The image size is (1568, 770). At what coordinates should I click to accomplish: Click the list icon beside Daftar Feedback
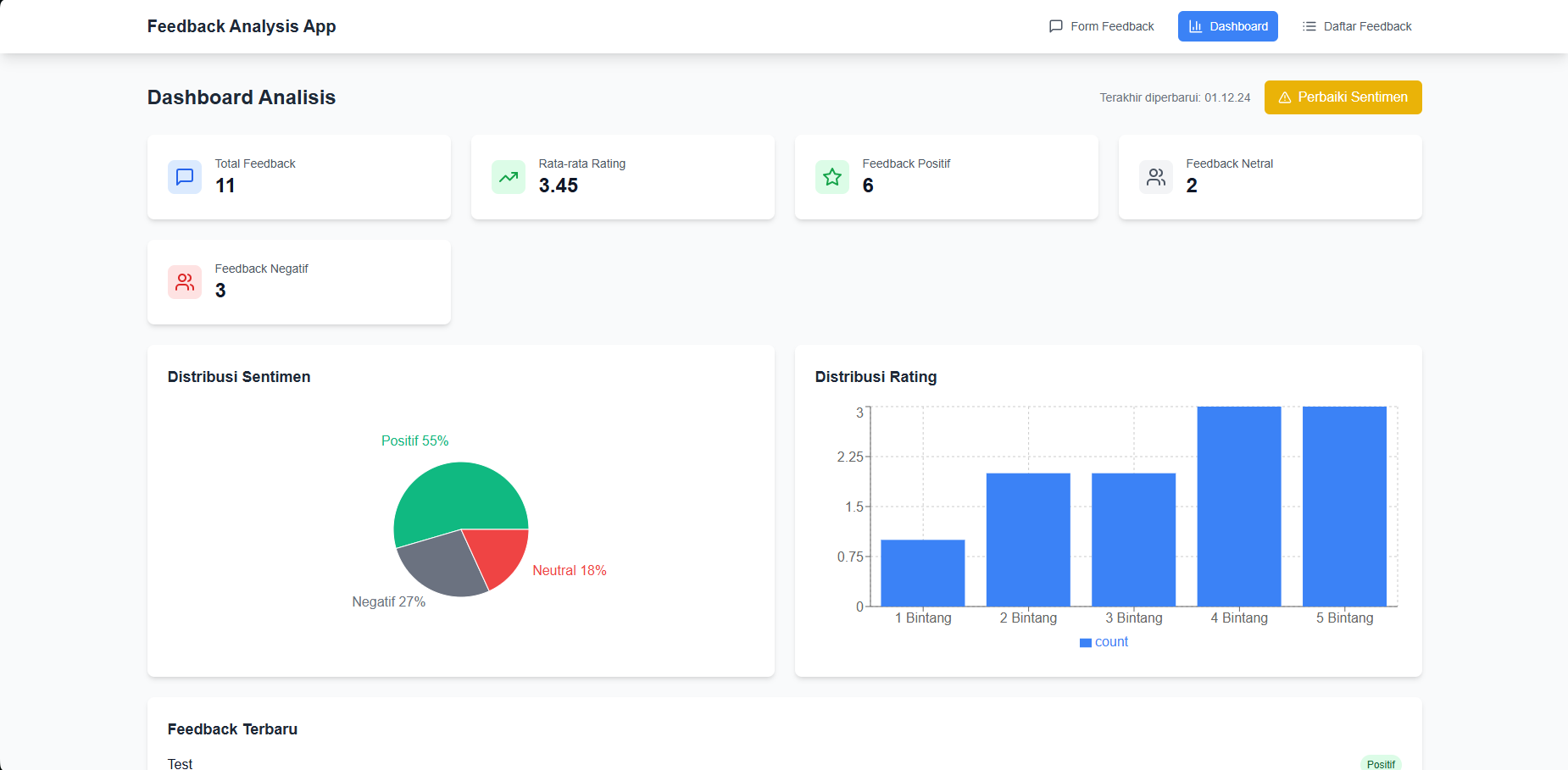pos(1309,26)
